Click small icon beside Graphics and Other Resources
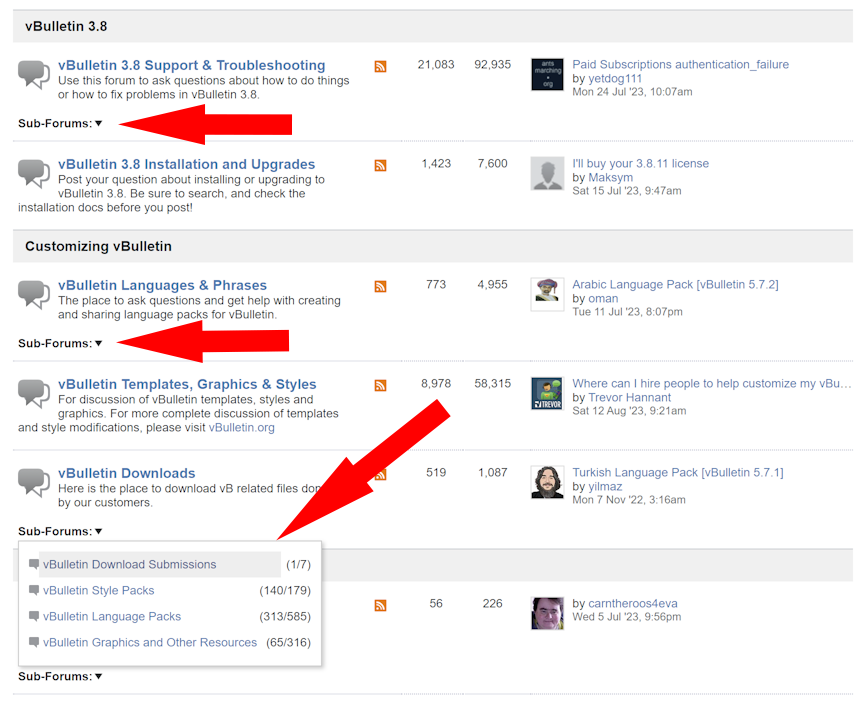 click(x=34, y=642)
